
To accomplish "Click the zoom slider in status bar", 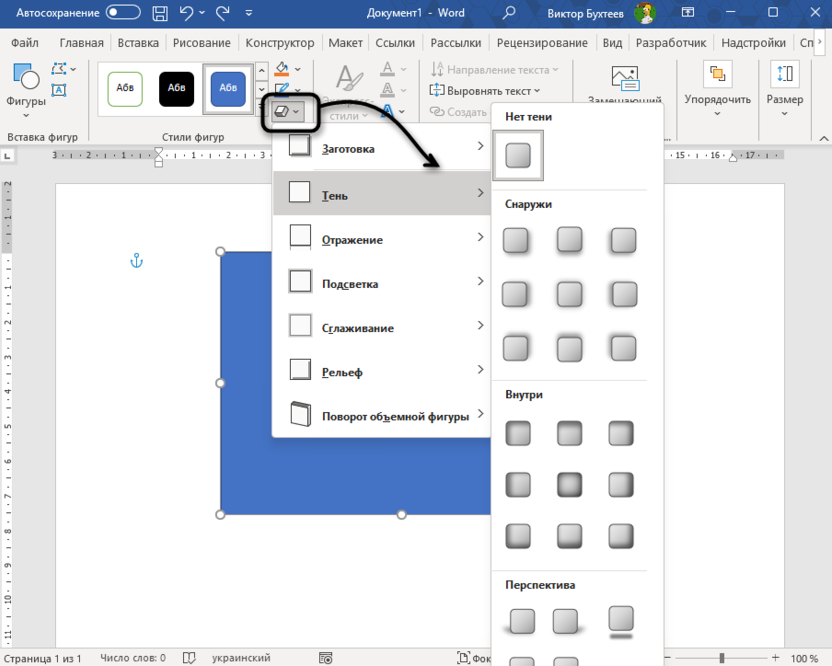I will (x=722, y=658).
